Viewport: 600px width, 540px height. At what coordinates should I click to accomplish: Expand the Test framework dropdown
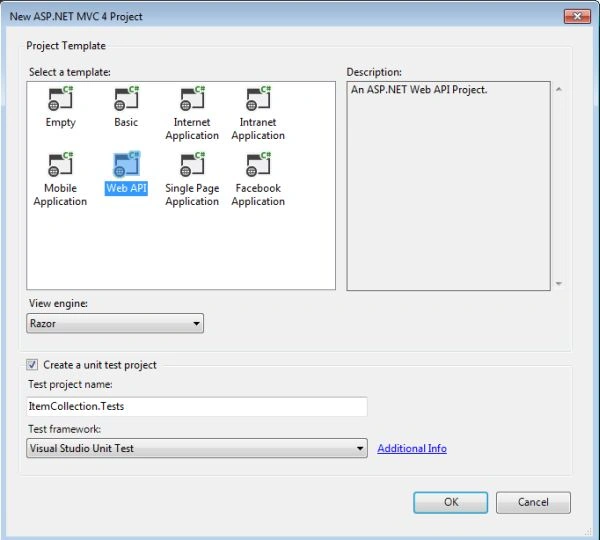click(x=197, y=448)
